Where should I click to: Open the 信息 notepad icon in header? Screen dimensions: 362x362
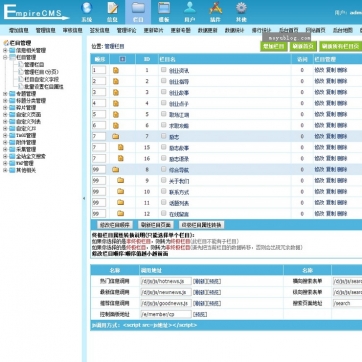112,8
